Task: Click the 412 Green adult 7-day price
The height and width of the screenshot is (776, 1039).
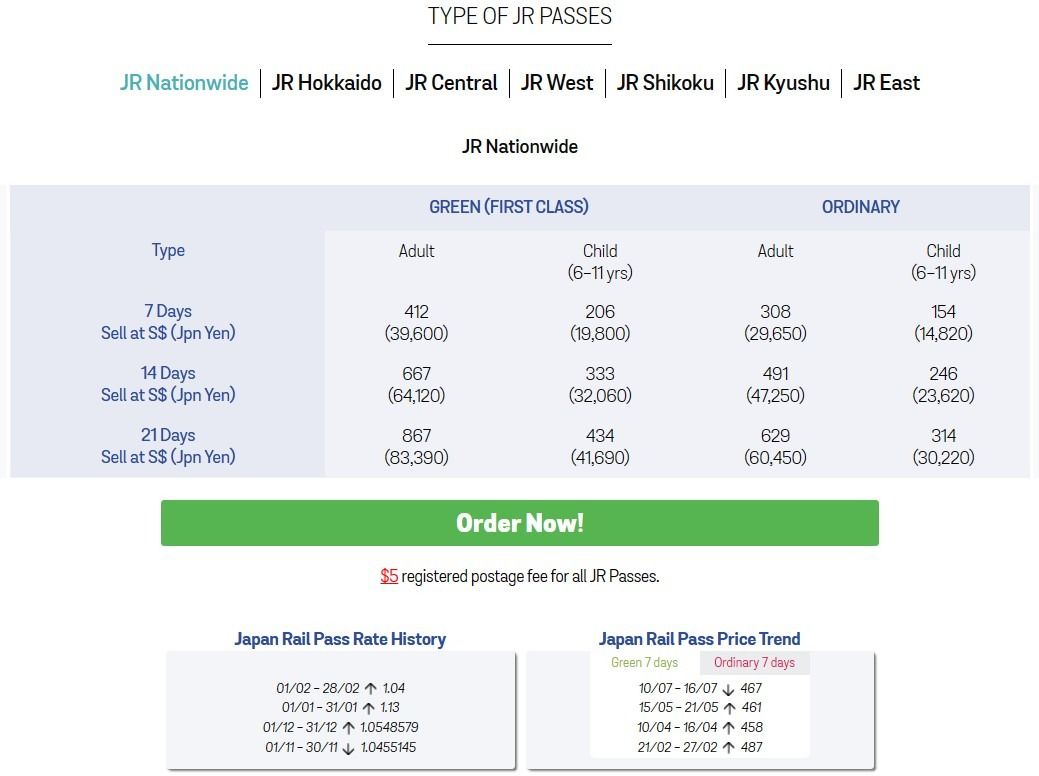Action: pos(416,311)
